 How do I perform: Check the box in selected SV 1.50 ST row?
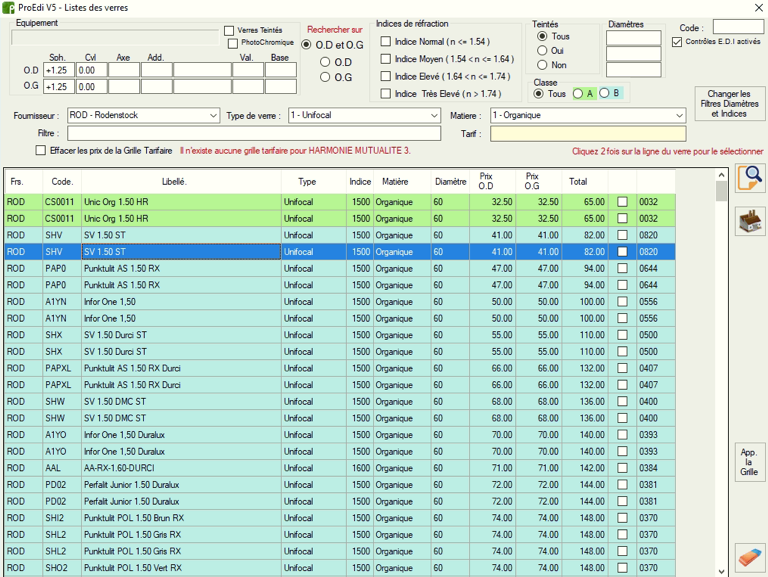coord(622,252)
